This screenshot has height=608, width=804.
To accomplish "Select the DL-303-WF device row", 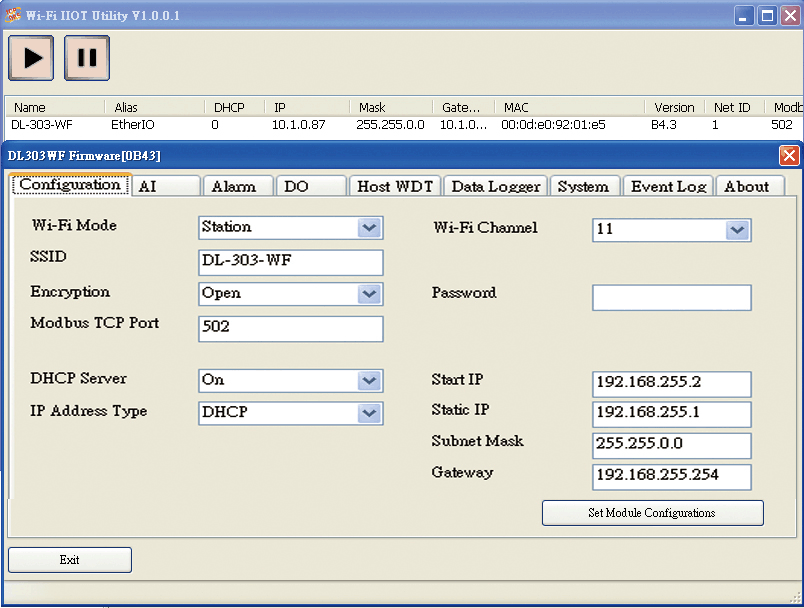I will pos(403,125).
